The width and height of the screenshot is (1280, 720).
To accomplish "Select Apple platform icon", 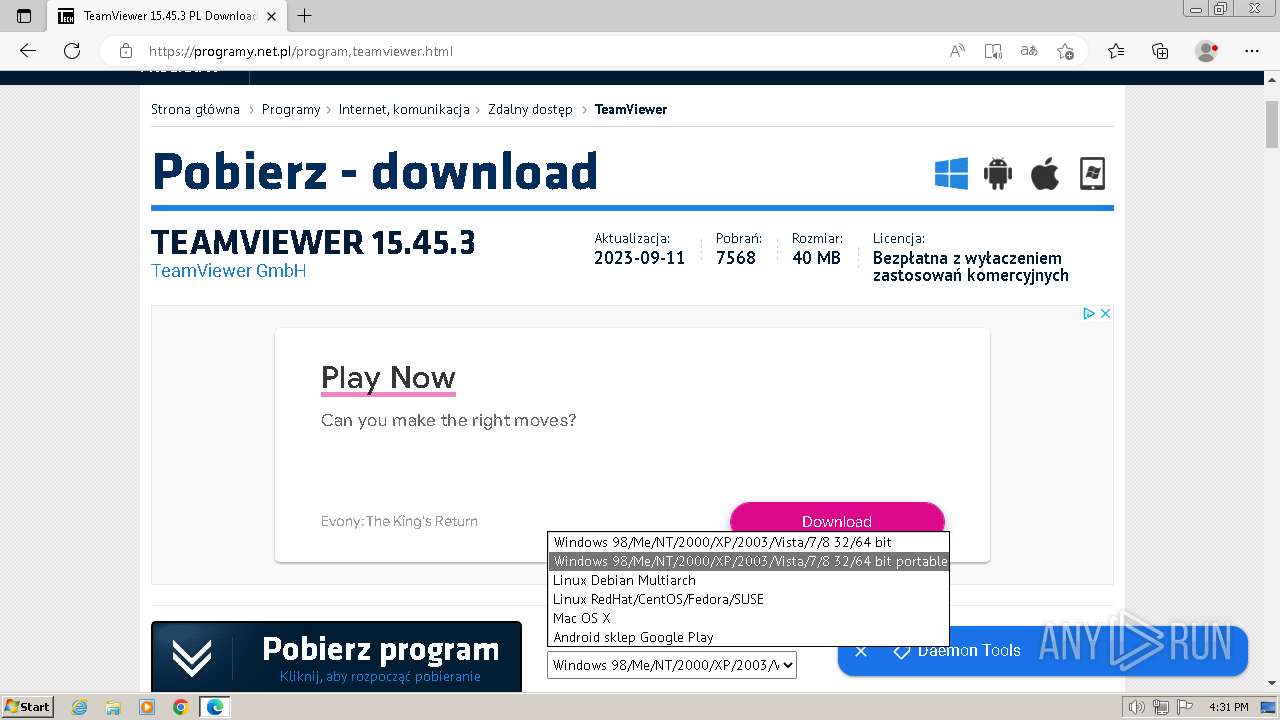I will 1045,173.
